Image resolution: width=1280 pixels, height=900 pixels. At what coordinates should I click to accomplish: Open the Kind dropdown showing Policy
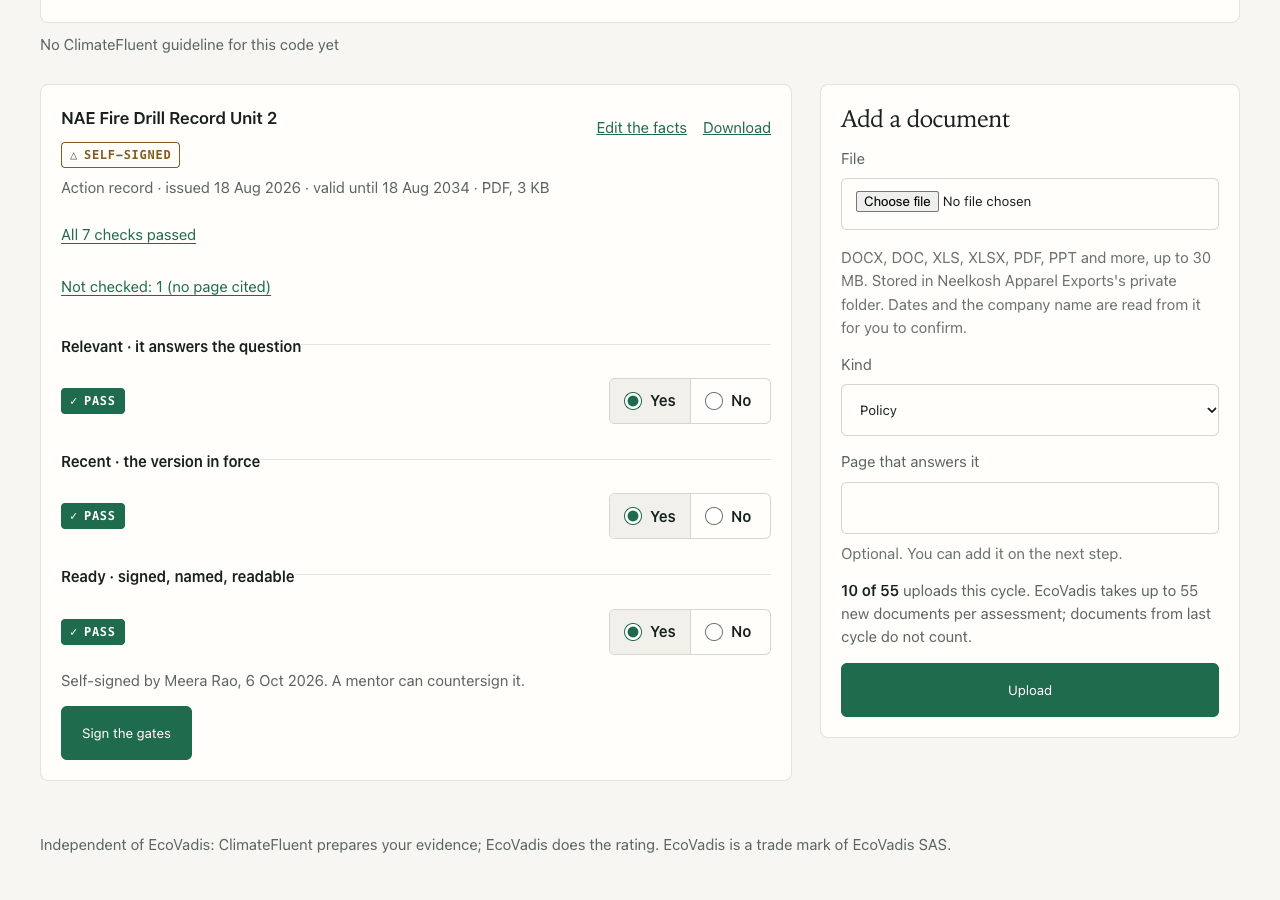coord(1030,410)
